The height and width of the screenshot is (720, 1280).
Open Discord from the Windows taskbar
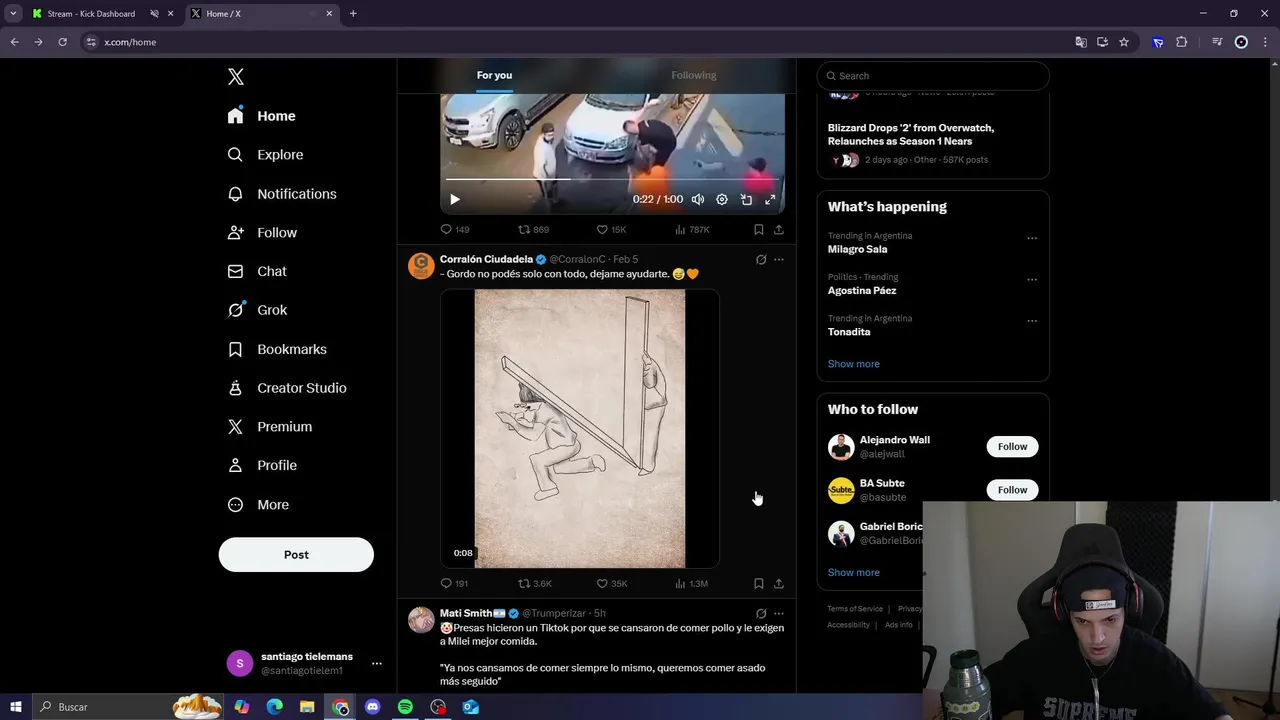373,707
